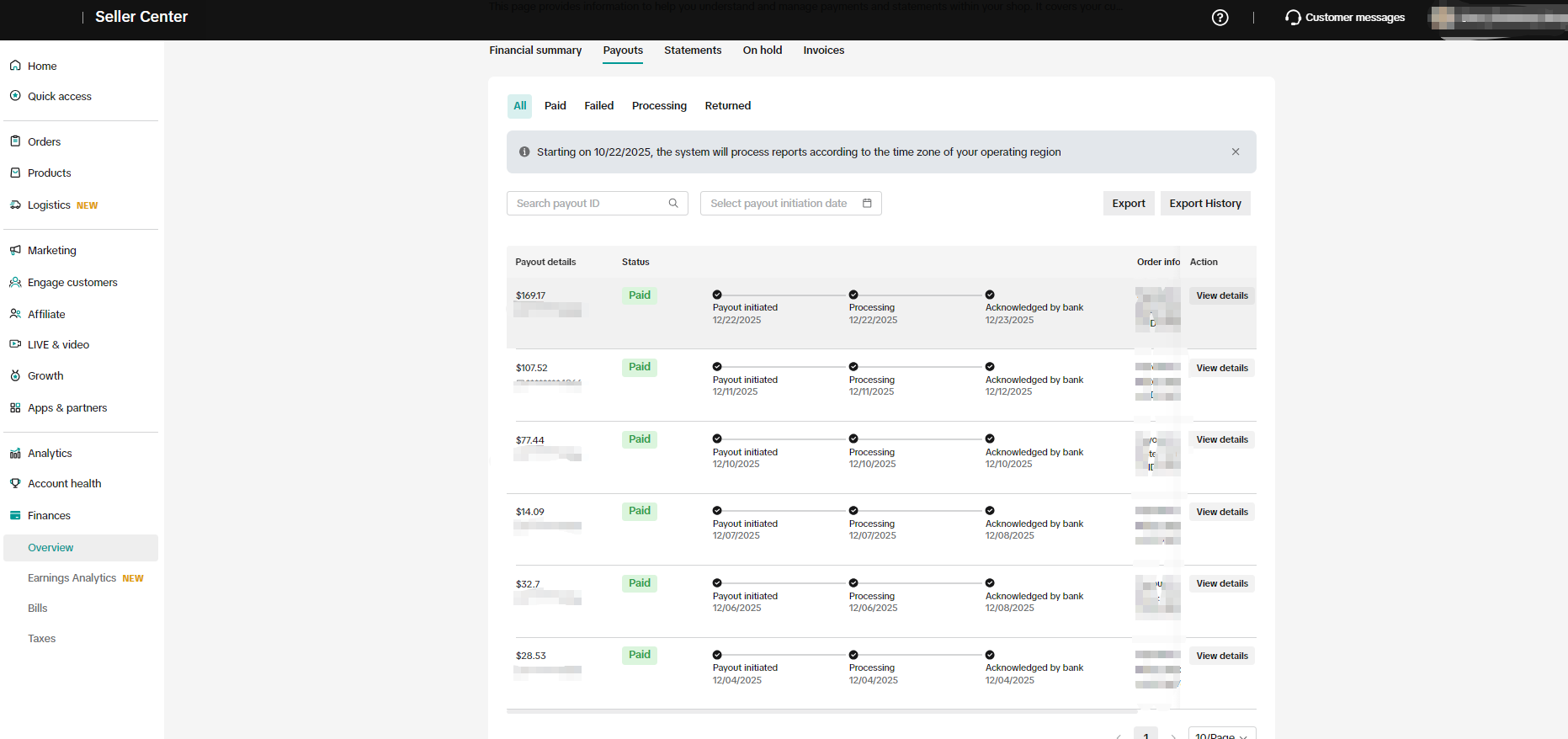Filter payouts by Failed status

[598, 106]
